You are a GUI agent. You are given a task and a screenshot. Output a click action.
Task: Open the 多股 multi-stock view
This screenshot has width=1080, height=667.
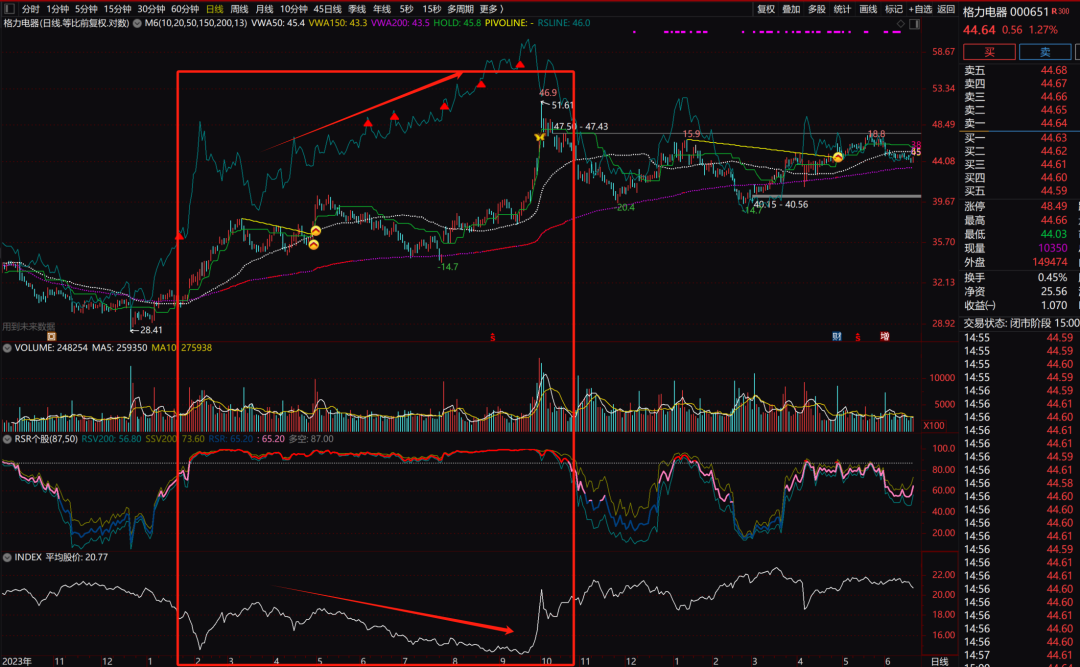pyautogui.click(x=816, y=9)
